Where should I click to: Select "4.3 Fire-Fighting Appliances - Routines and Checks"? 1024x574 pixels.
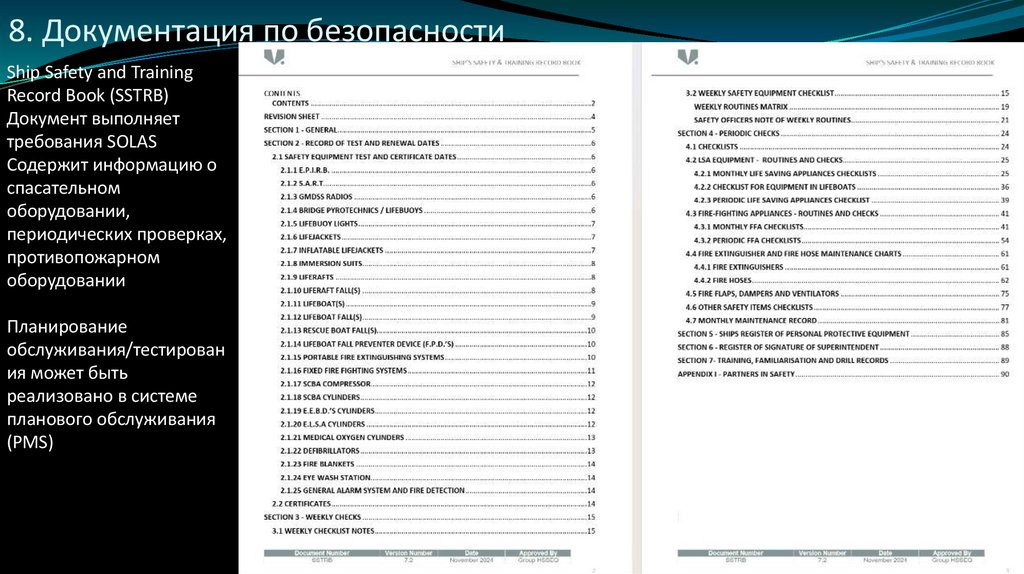coord(847,214)
